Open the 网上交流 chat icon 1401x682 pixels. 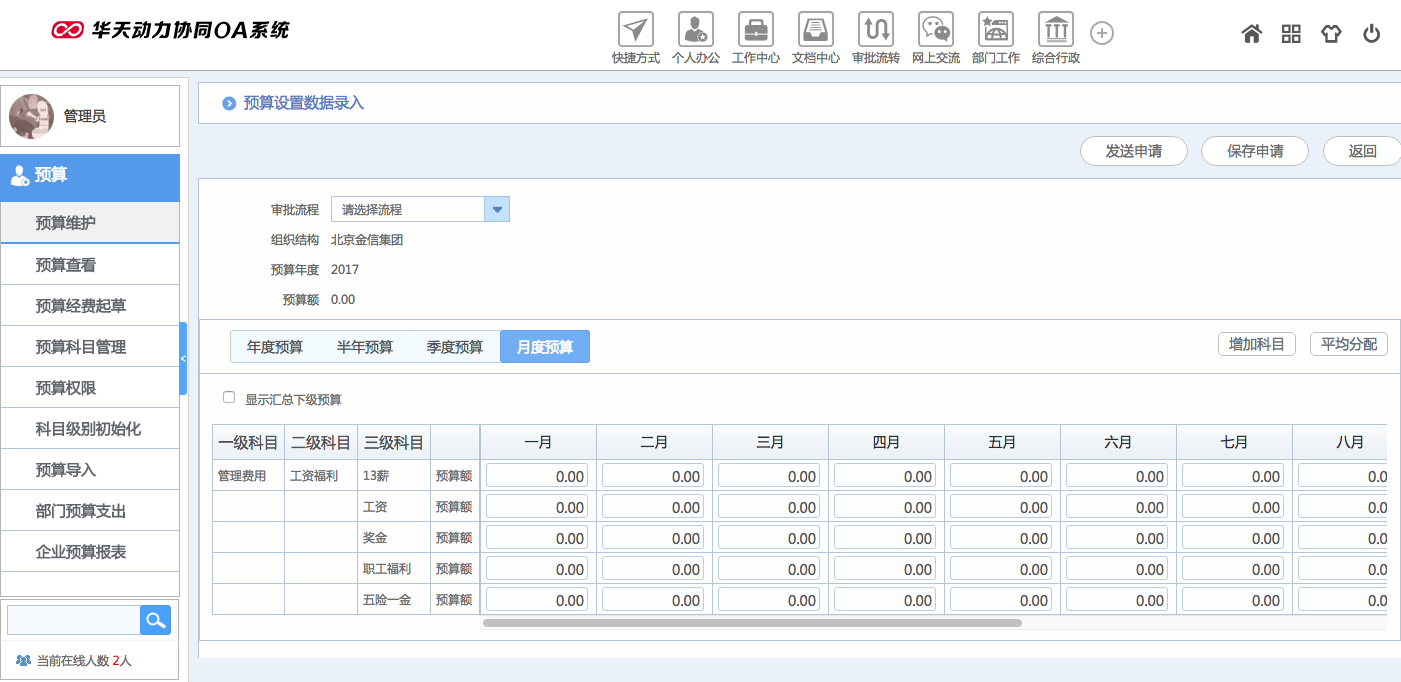935,30
